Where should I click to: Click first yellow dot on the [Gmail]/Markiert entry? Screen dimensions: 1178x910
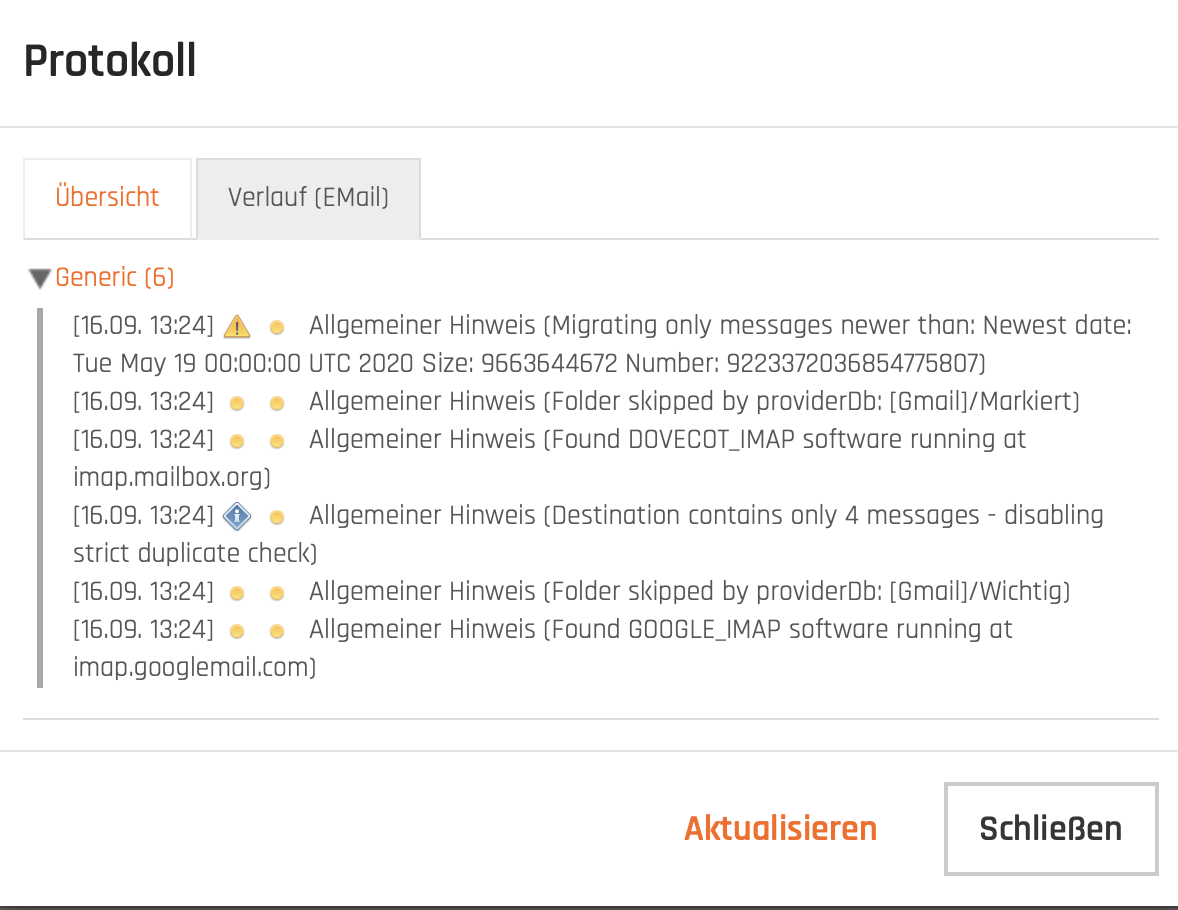(237, 404)
